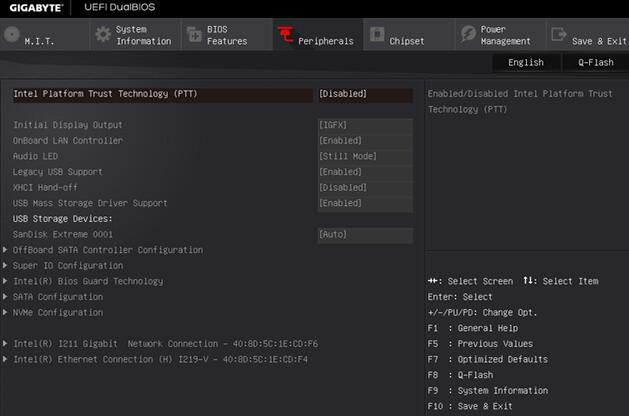The height and width of the screenshot is (416, 629).
Task: Expand the Super IO Configuration submenu
Action: 68,266
